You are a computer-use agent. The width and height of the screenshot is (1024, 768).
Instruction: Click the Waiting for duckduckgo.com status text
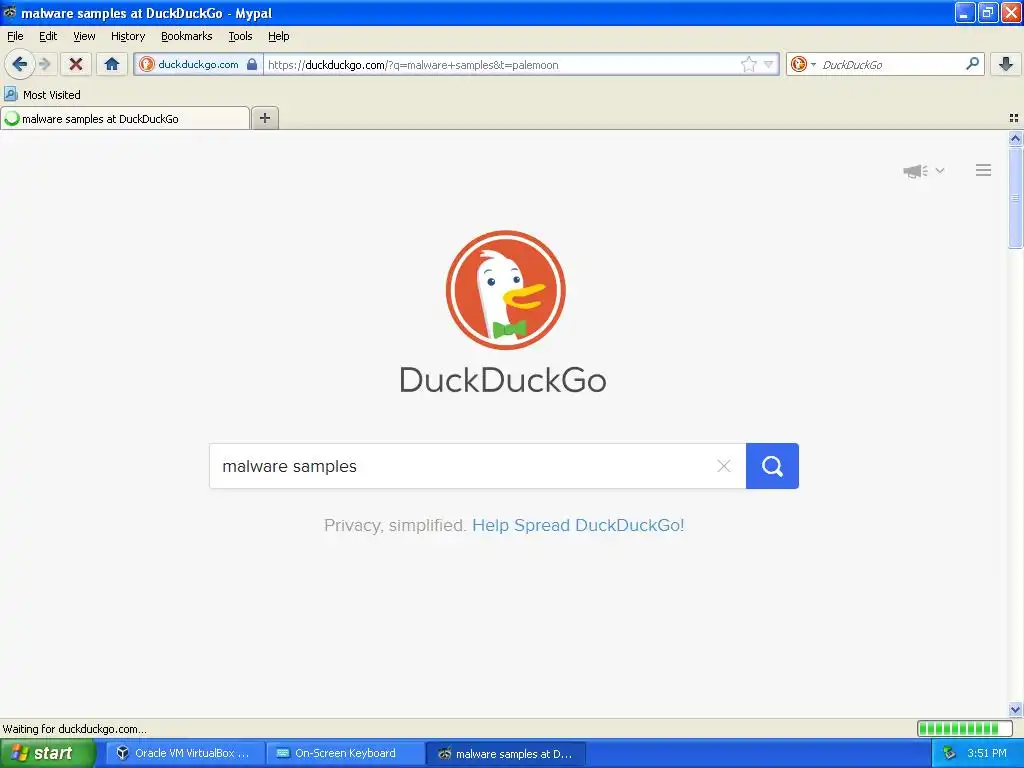tap(74, 729)
